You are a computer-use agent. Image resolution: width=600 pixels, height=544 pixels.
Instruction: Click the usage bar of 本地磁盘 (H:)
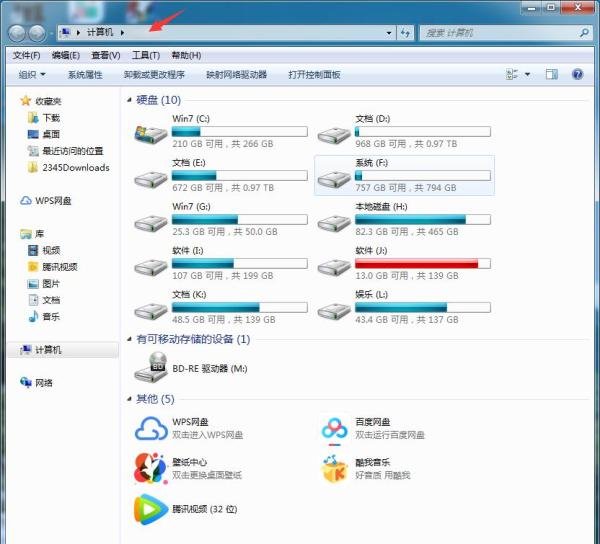coord(423,220)
